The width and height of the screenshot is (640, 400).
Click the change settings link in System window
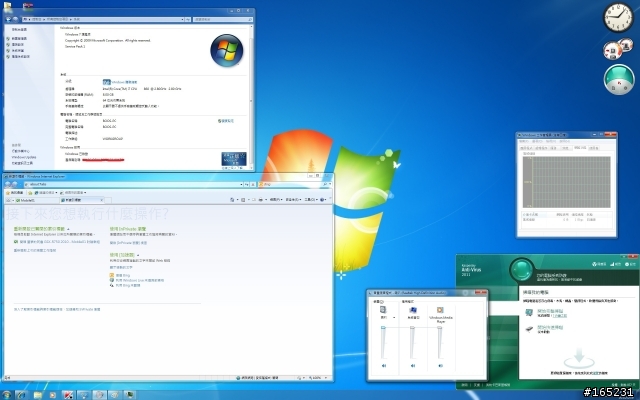pyautogui.click(x=226, y=121)
